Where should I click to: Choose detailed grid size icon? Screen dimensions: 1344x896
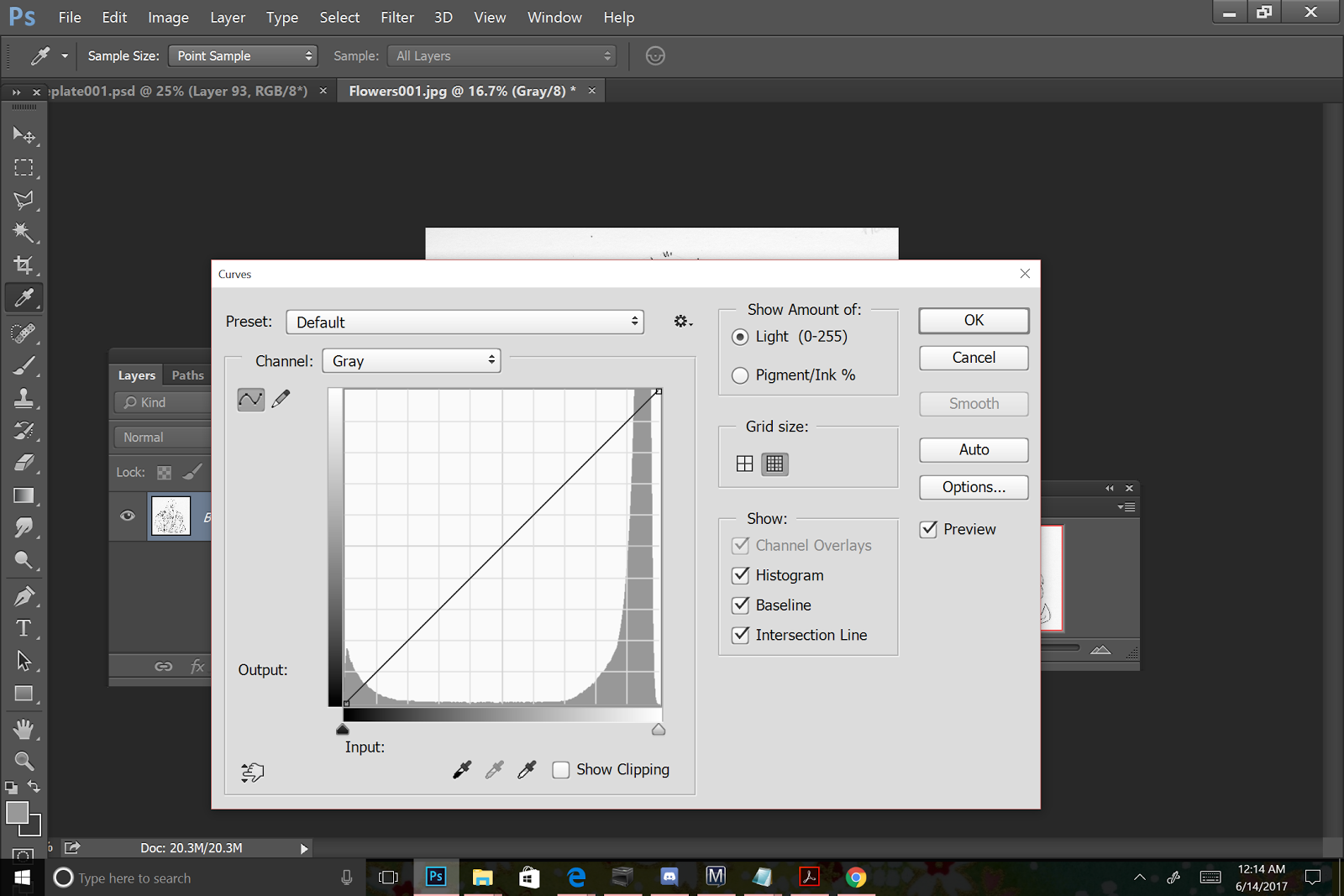[774, 464]
